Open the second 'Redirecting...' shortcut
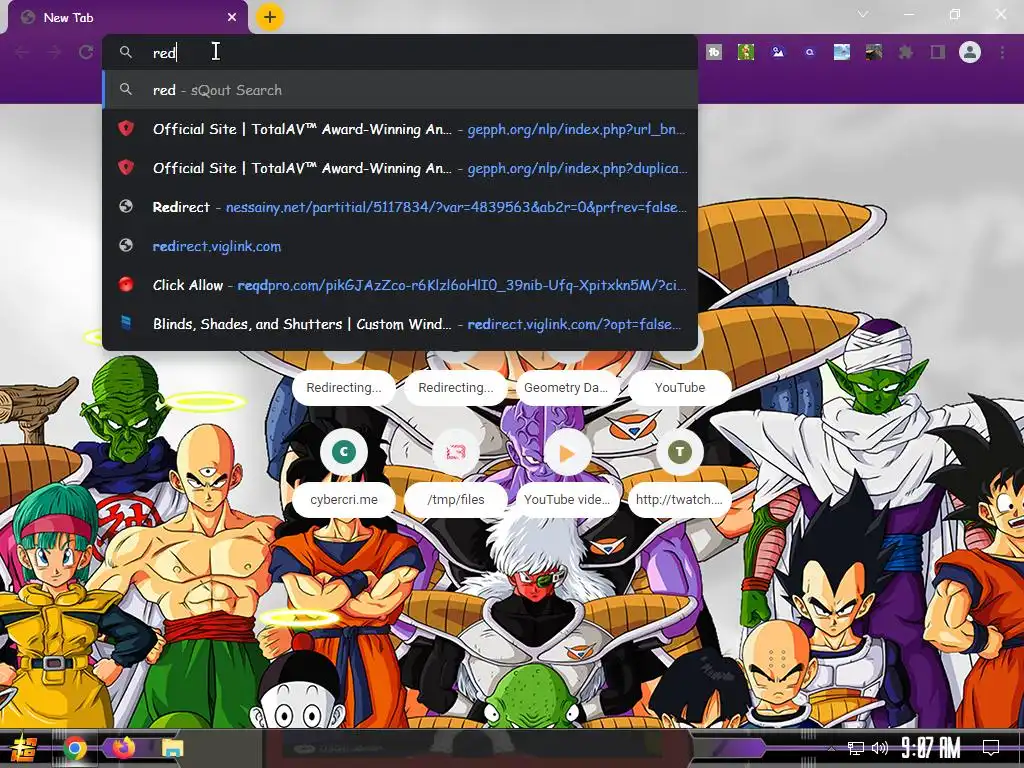This screenshot has height=768, width=1024. coord(456,388)
